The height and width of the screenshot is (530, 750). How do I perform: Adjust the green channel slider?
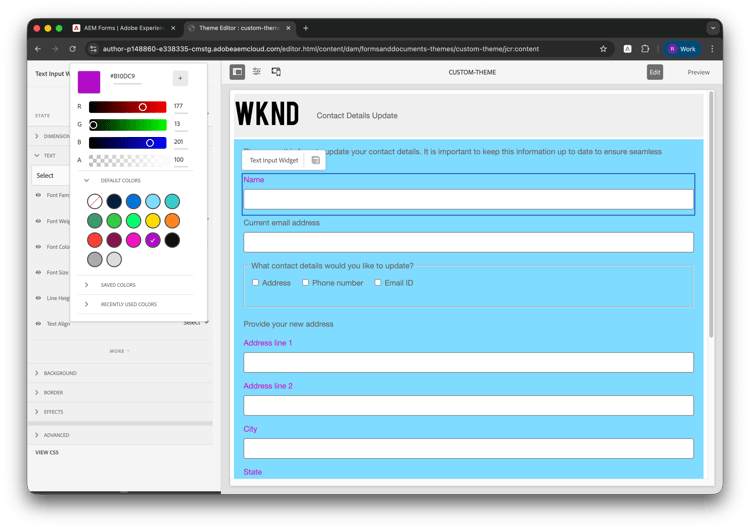coord(128,125)
